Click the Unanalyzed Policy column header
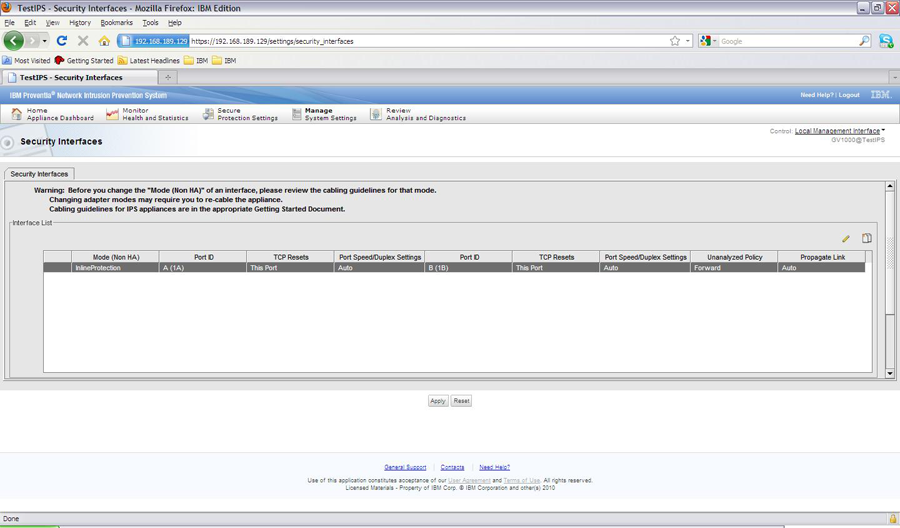Viewport: 900px width, 528px height. [x=734, y=257]
